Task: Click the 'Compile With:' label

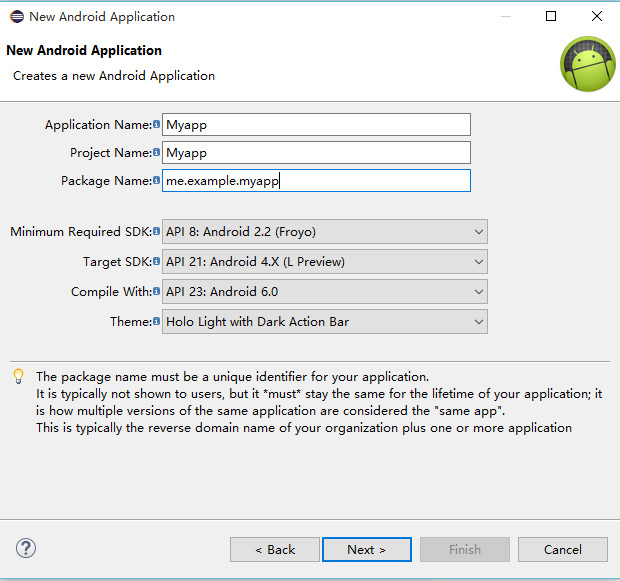Action: tap(112, 291)
